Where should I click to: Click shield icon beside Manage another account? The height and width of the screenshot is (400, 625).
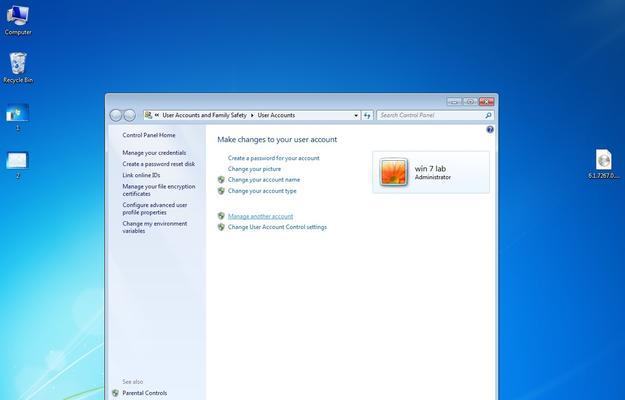pos(221,216)
